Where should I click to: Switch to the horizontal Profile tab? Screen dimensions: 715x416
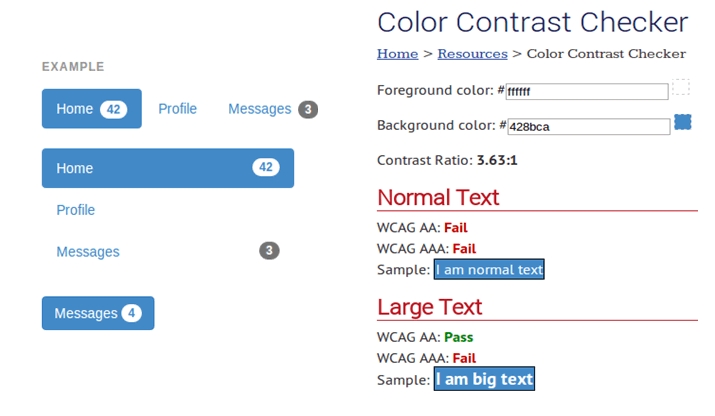click(177, 109)
